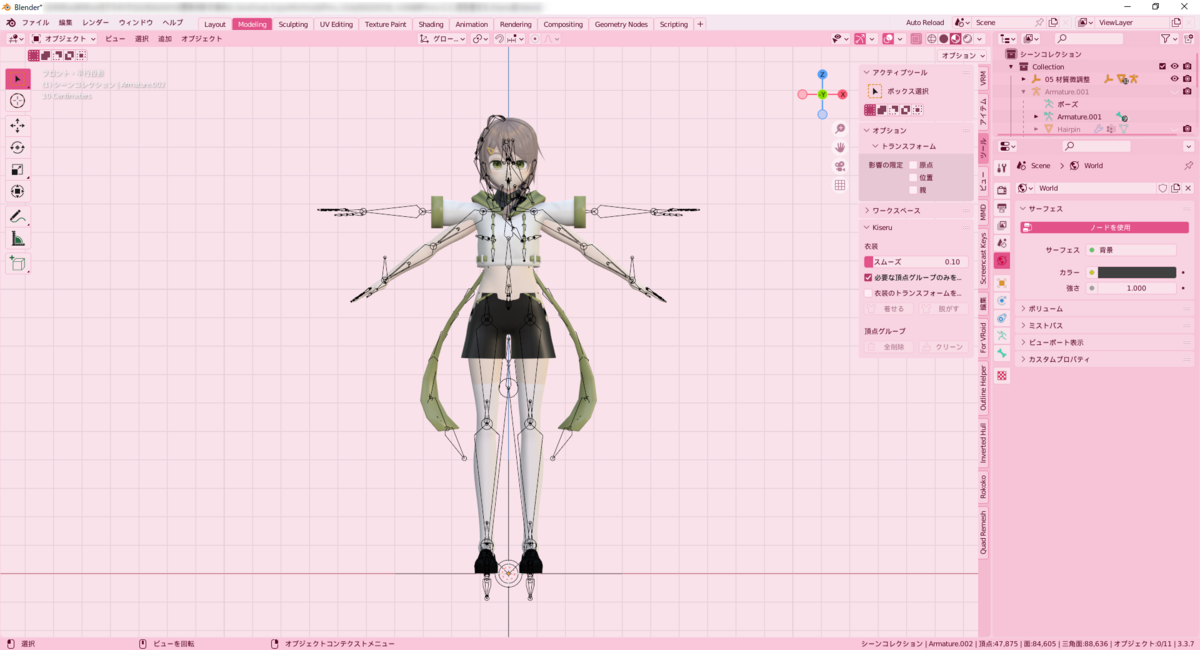The height and width of the screenshot is (650, 1200).
Task: Switch to the Sculpting workspace tab
Action: (293, 24)
